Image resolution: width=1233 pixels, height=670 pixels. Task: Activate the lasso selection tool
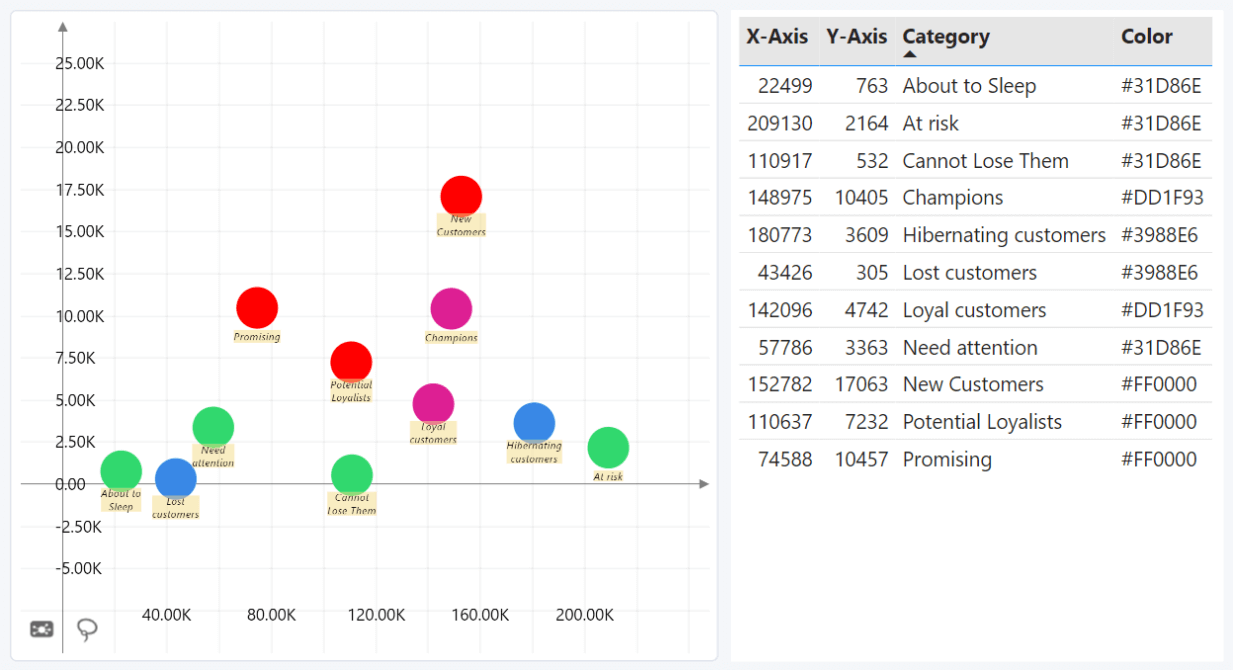click(x=88, y=629)
